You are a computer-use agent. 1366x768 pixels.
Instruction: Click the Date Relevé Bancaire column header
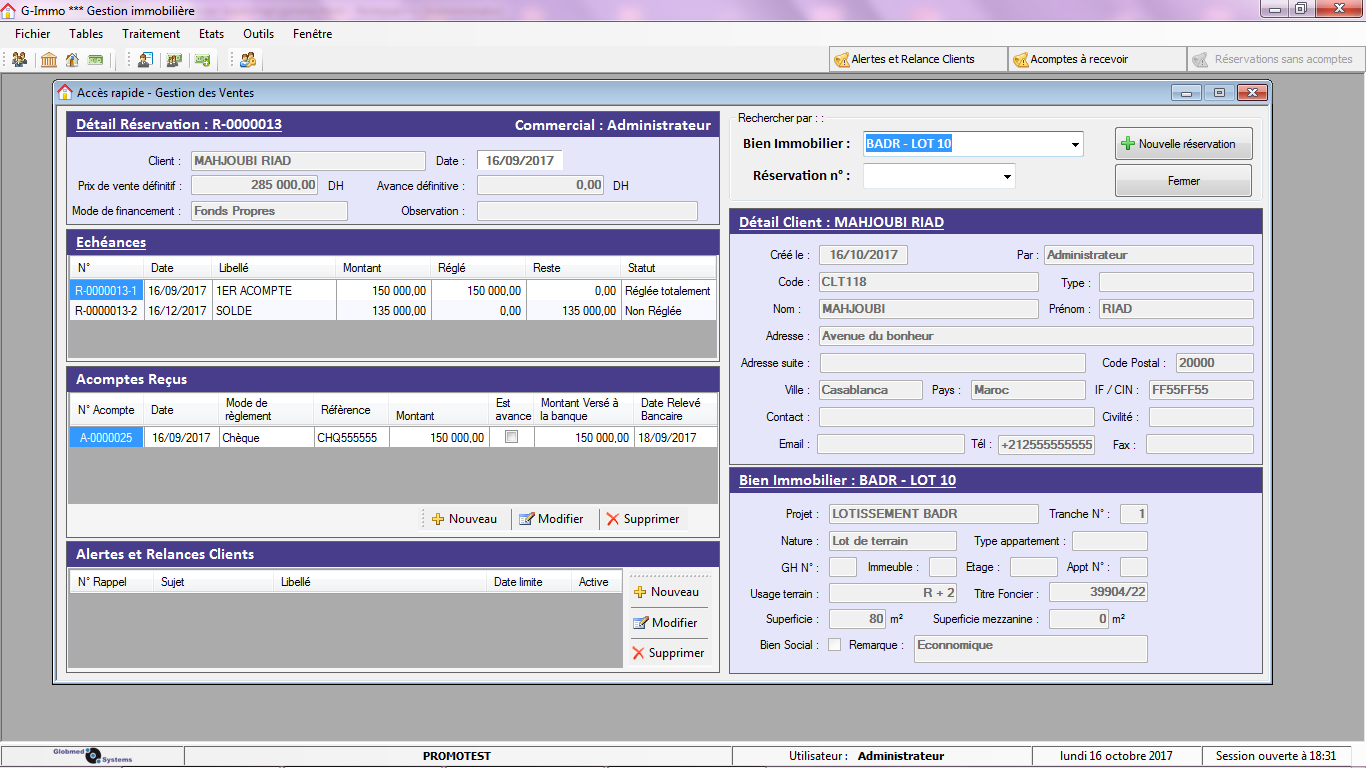676,410
